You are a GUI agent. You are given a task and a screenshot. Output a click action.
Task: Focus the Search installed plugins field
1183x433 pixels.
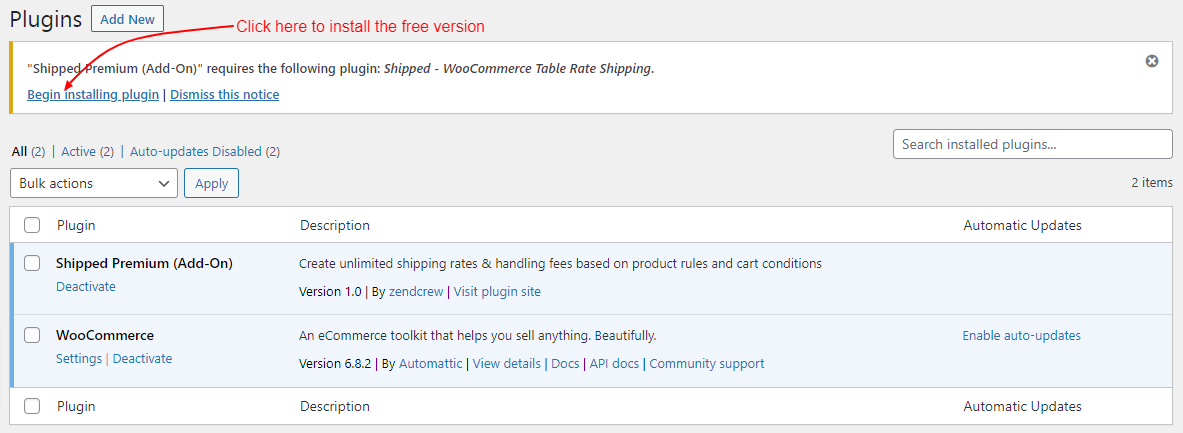(x=1032, y=144)
